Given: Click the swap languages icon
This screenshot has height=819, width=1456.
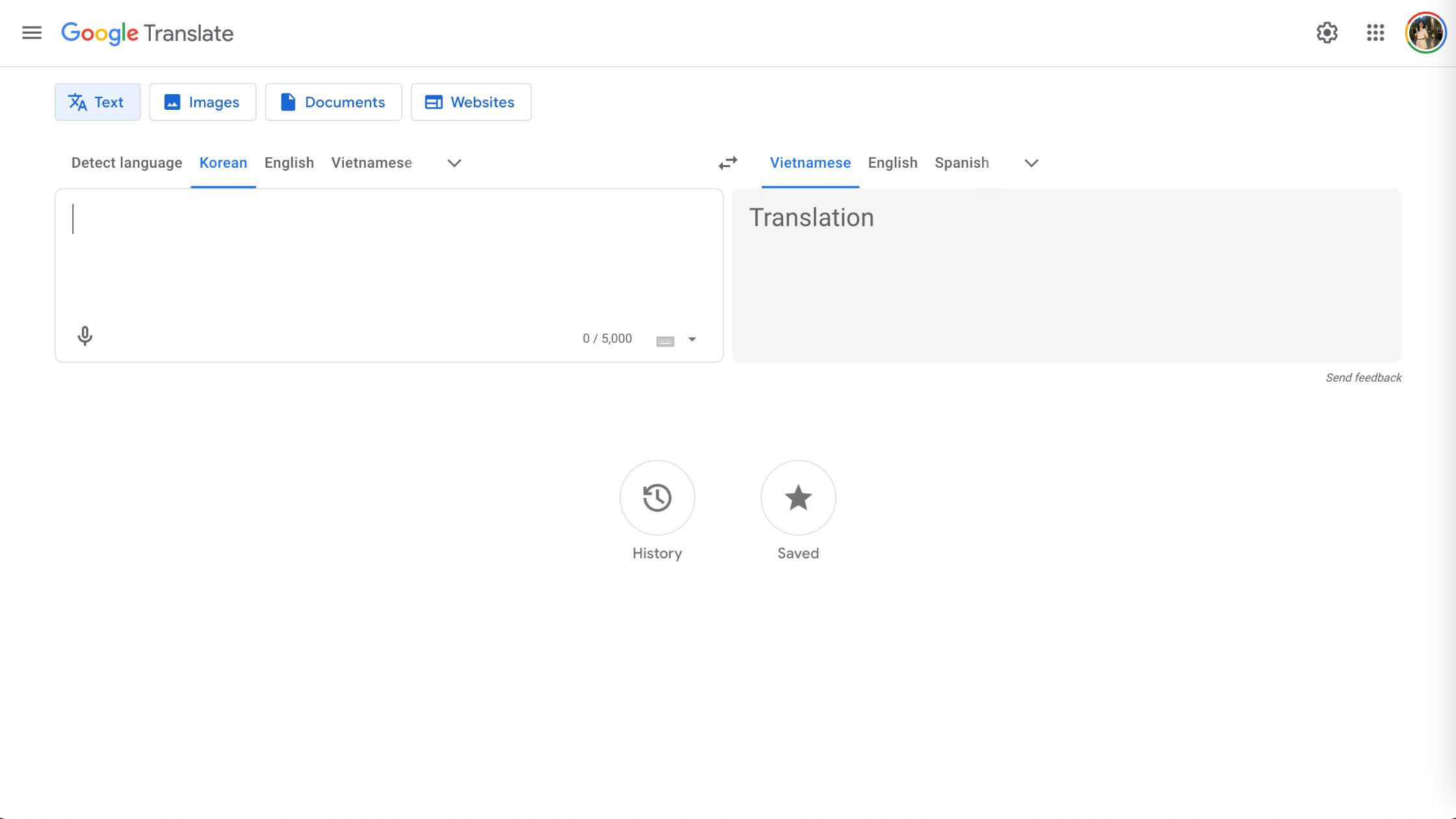Looking at the screenshot, I should point(728,163).
